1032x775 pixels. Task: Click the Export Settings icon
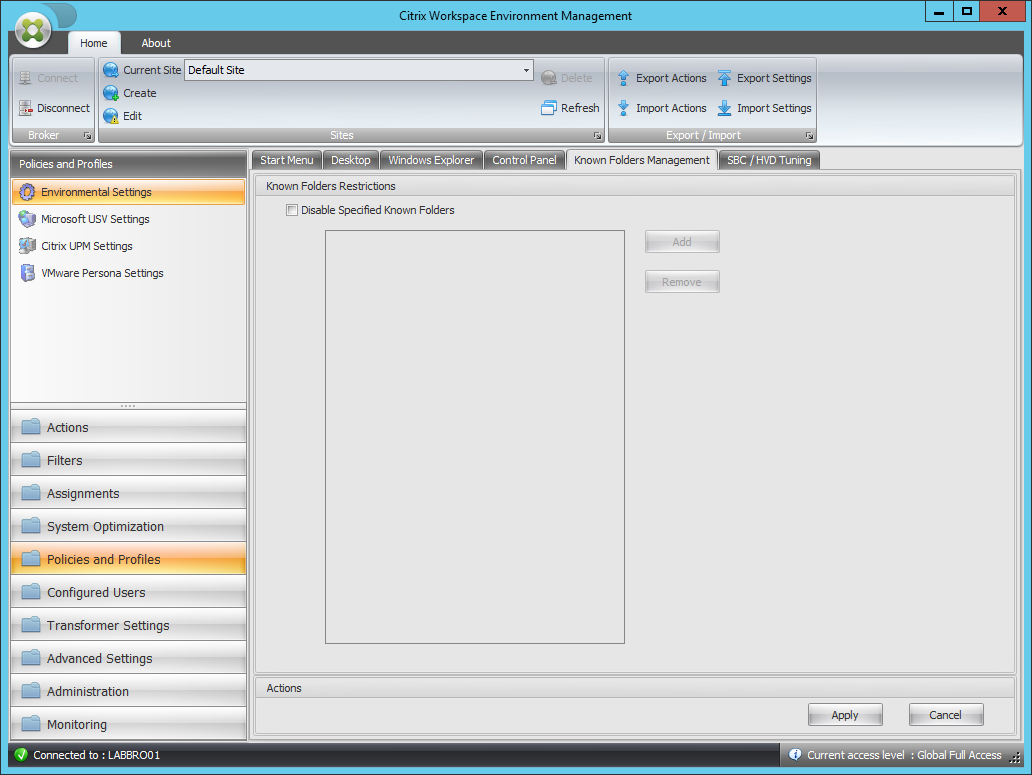(764, 78)
